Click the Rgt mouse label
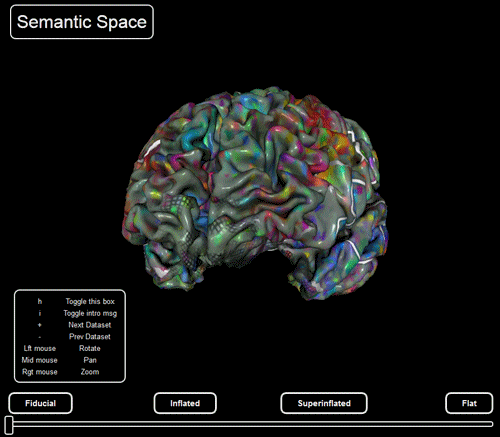 [40, 372]
